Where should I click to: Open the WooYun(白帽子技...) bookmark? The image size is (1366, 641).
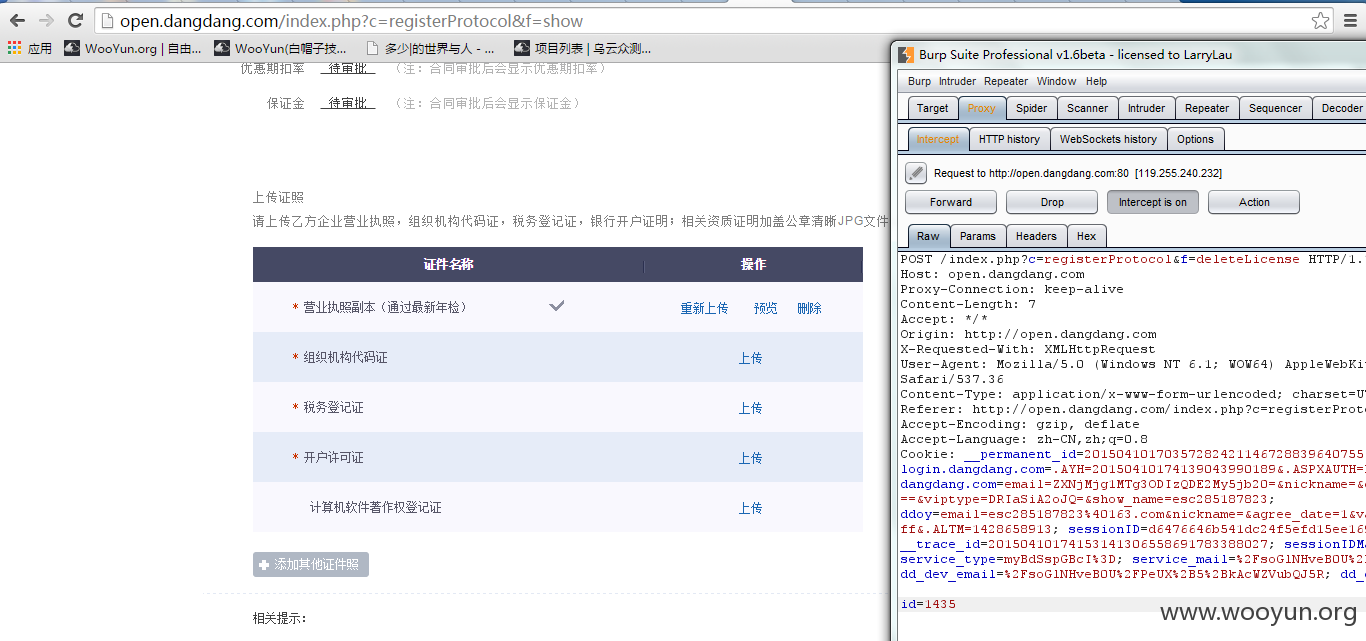tap(281, 48)
